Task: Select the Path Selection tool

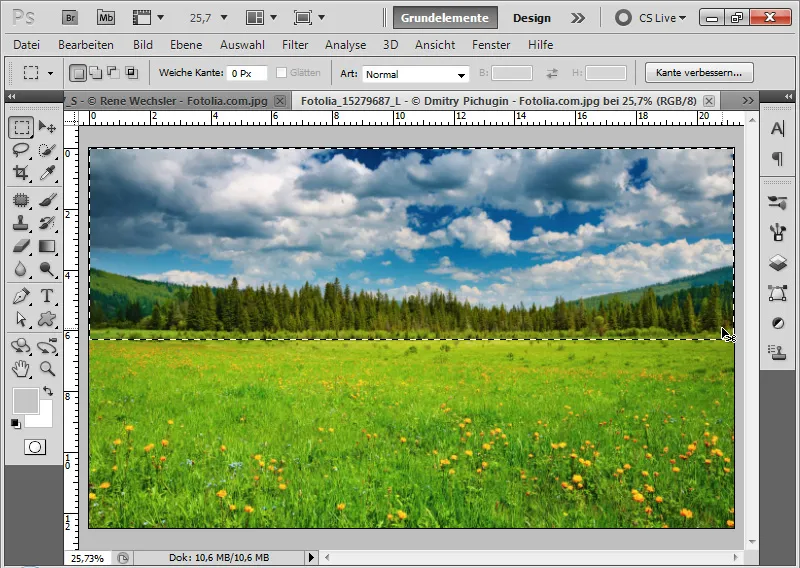Action: [21, 319]
